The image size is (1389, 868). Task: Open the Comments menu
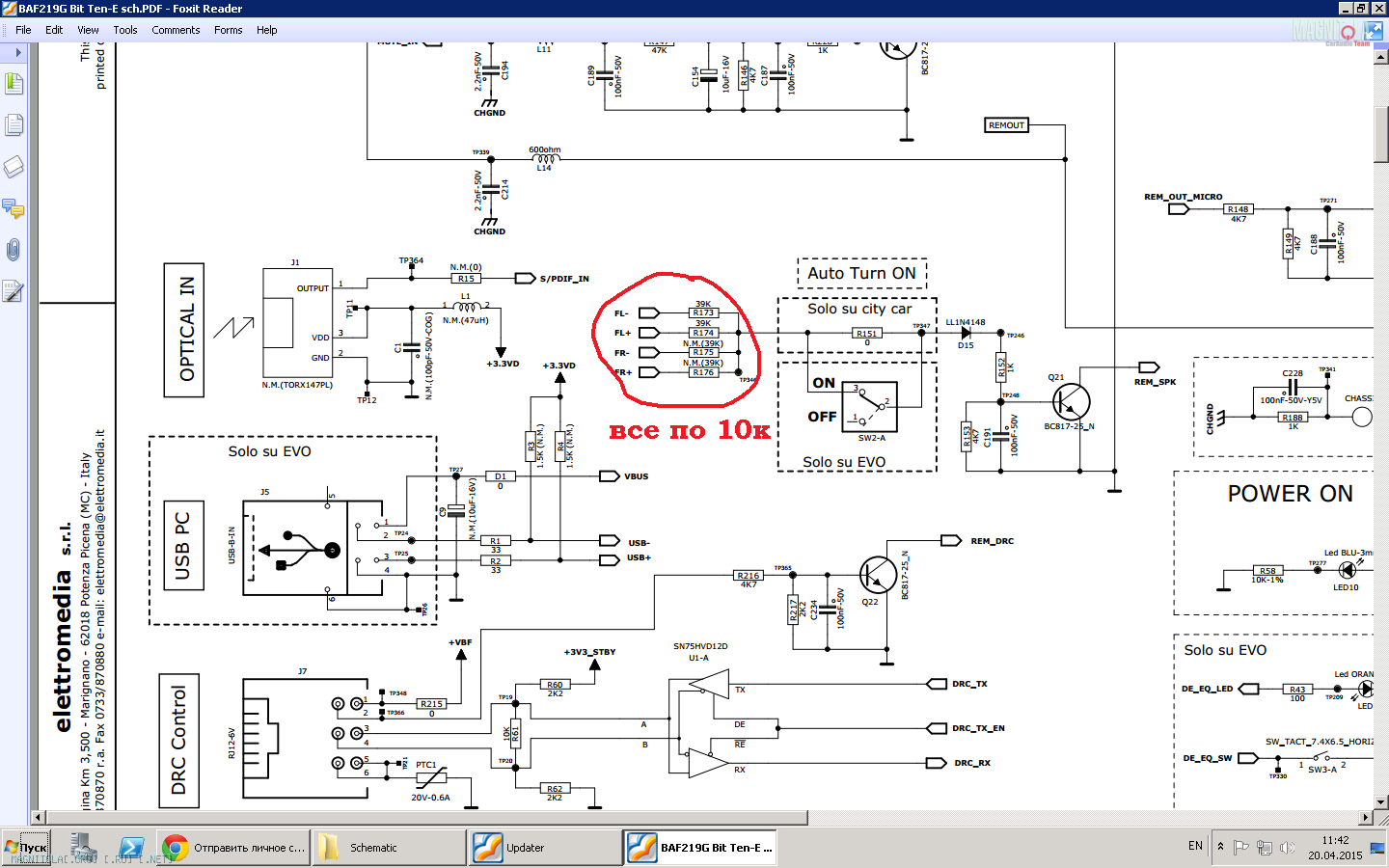pos(176,30)
